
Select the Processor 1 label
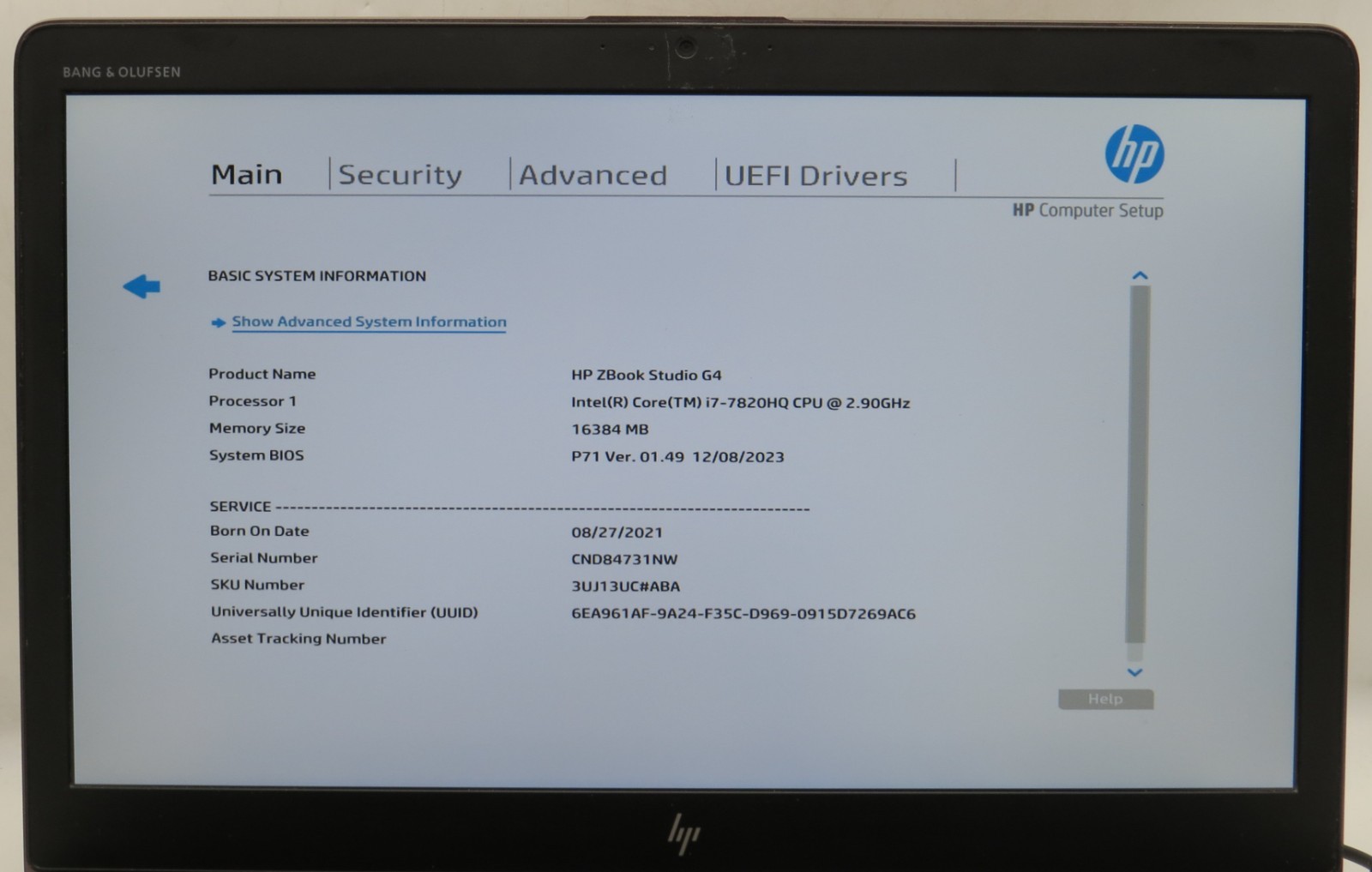point(252,401)
